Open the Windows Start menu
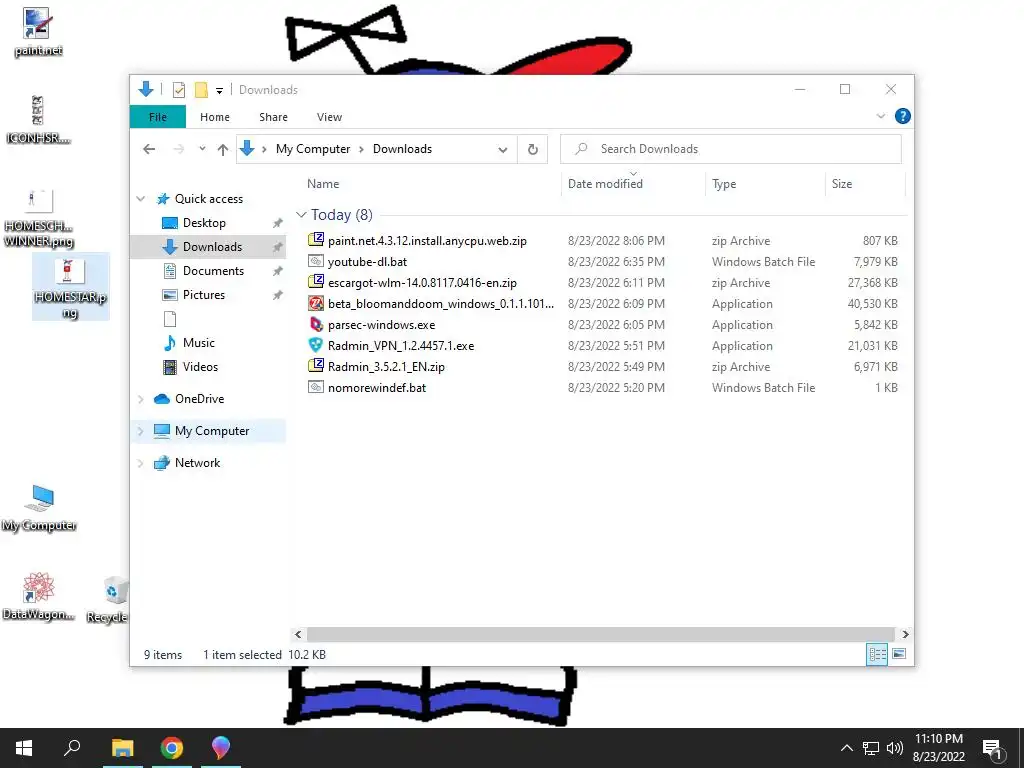Screen dimensions: 1024x768 pos(24,748)
